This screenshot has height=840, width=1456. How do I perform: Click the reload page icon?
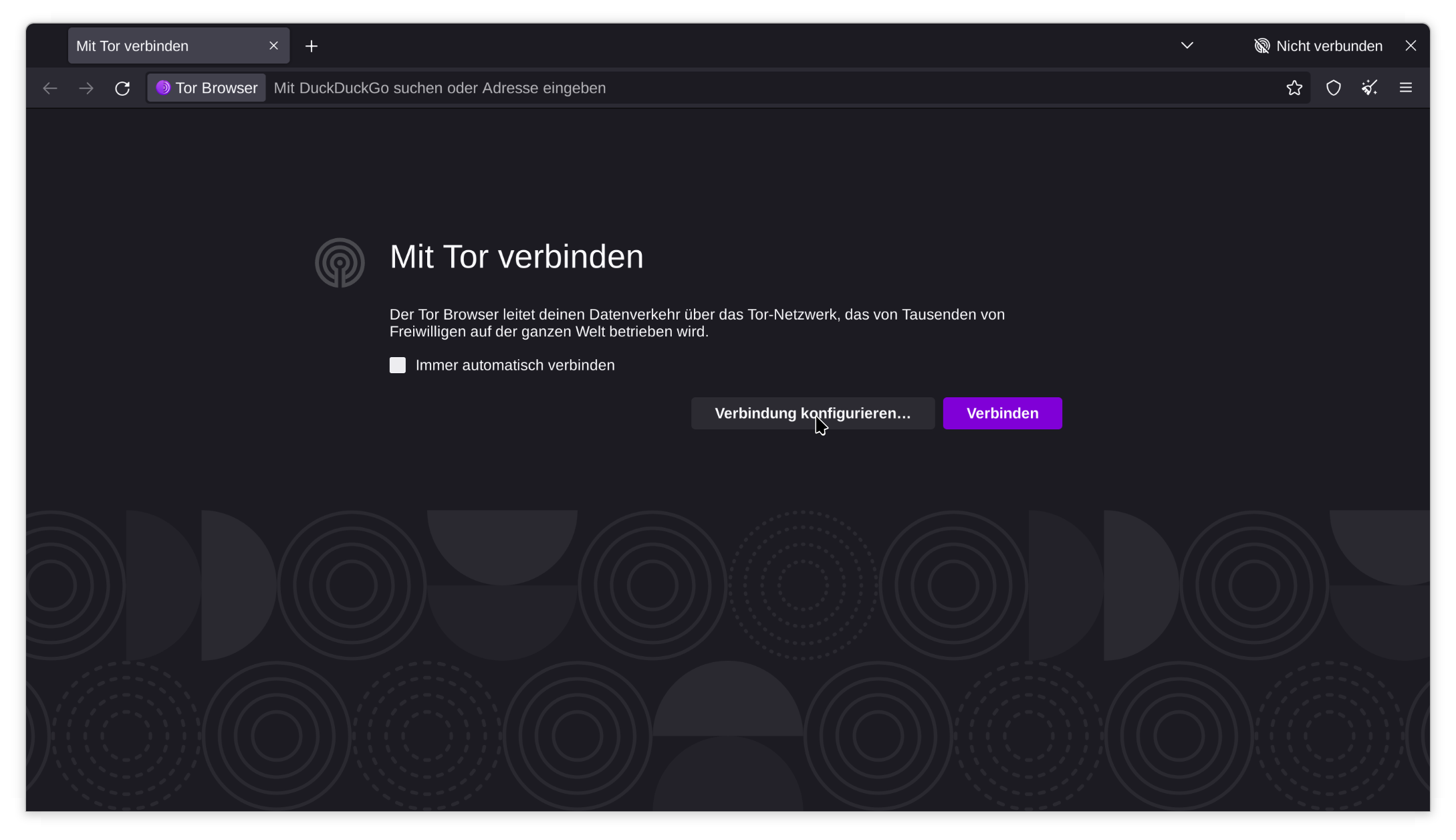point(122,88)
